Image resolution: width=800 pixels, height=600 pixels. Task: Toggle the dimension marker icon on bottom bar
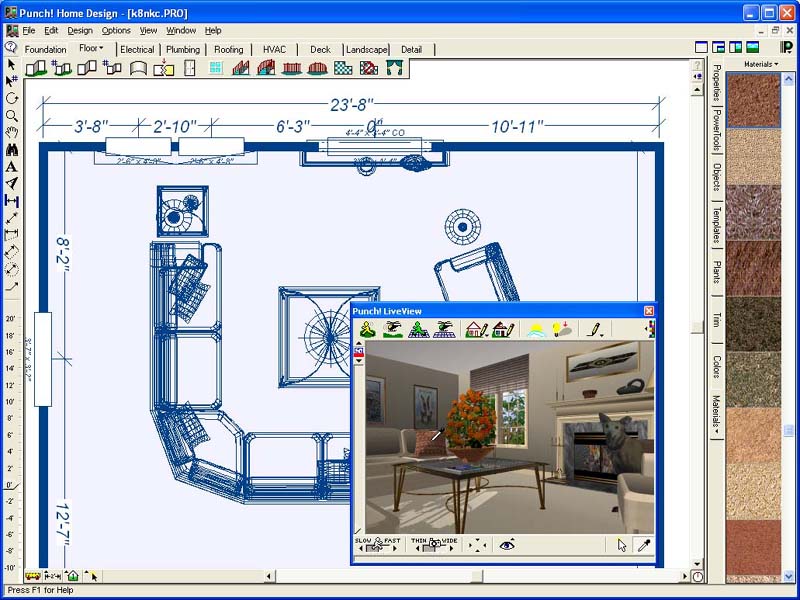tap(52, 576)
